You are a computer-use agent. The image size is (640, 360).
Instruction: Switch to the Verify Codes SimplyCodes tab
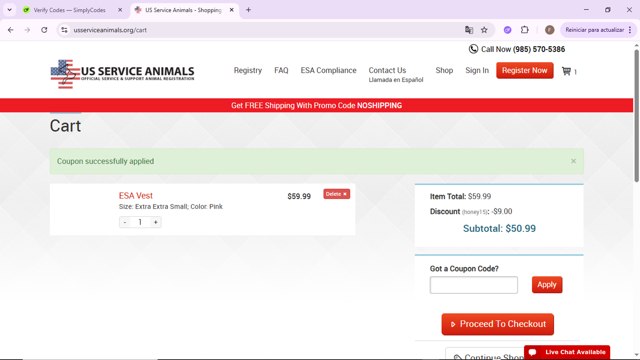(x=69, y=10)
